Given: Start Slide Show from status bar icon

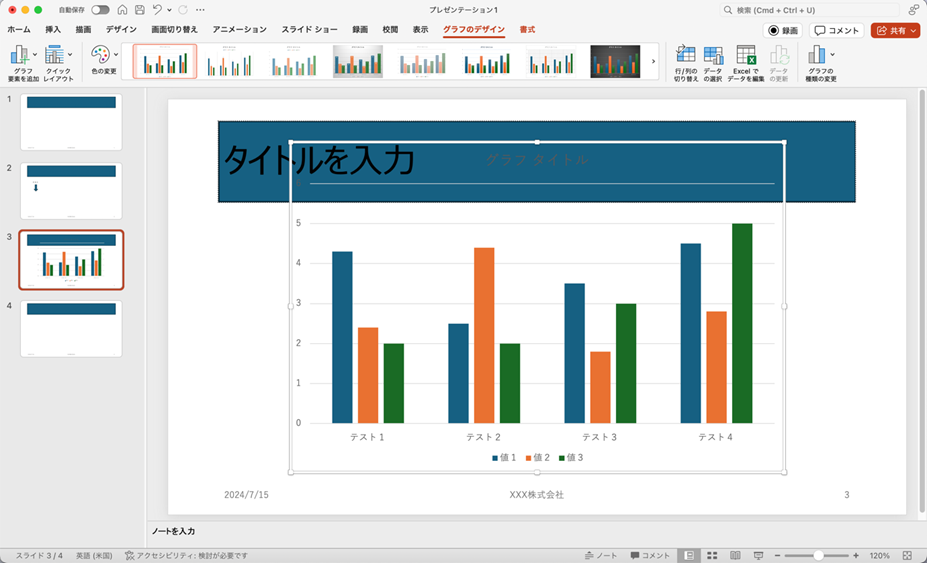Looking at the screenshot, I should pos(758,555).
